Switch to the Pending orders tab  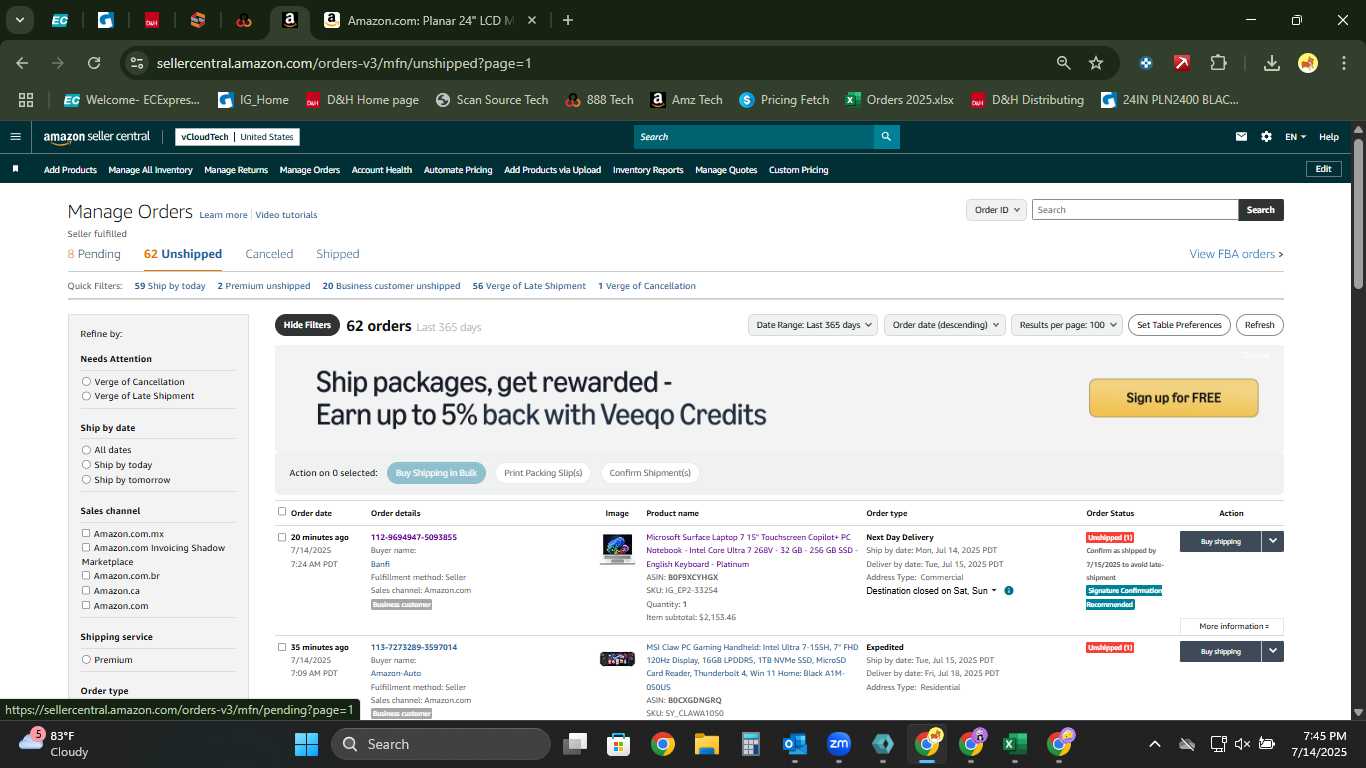(x=94, y=254)
